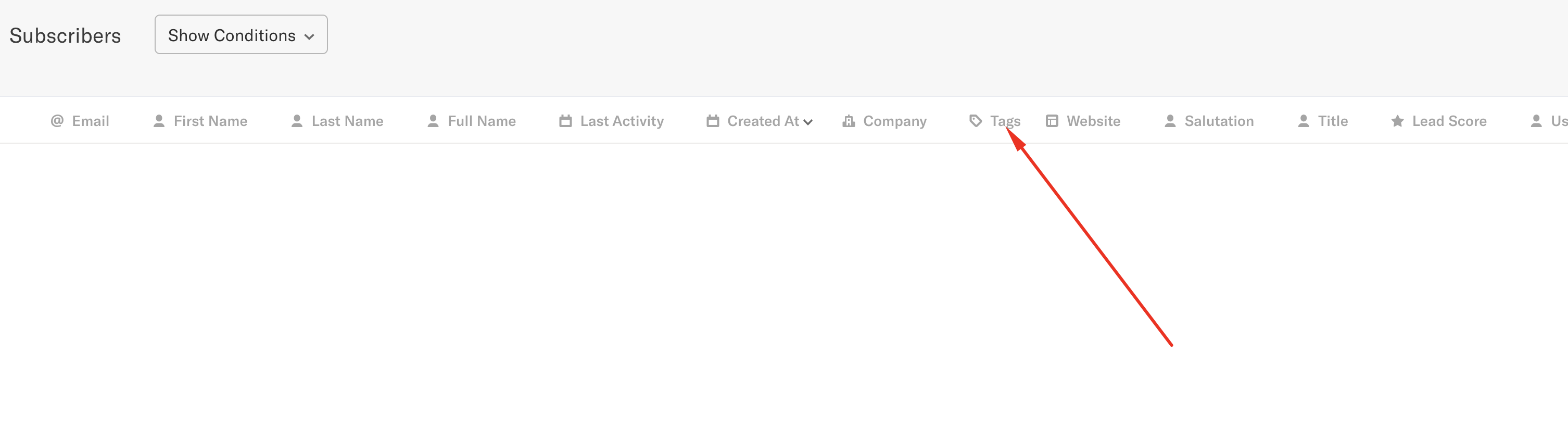
Task: Click the person icon beside Last Name
Action: tap(297, 121)
